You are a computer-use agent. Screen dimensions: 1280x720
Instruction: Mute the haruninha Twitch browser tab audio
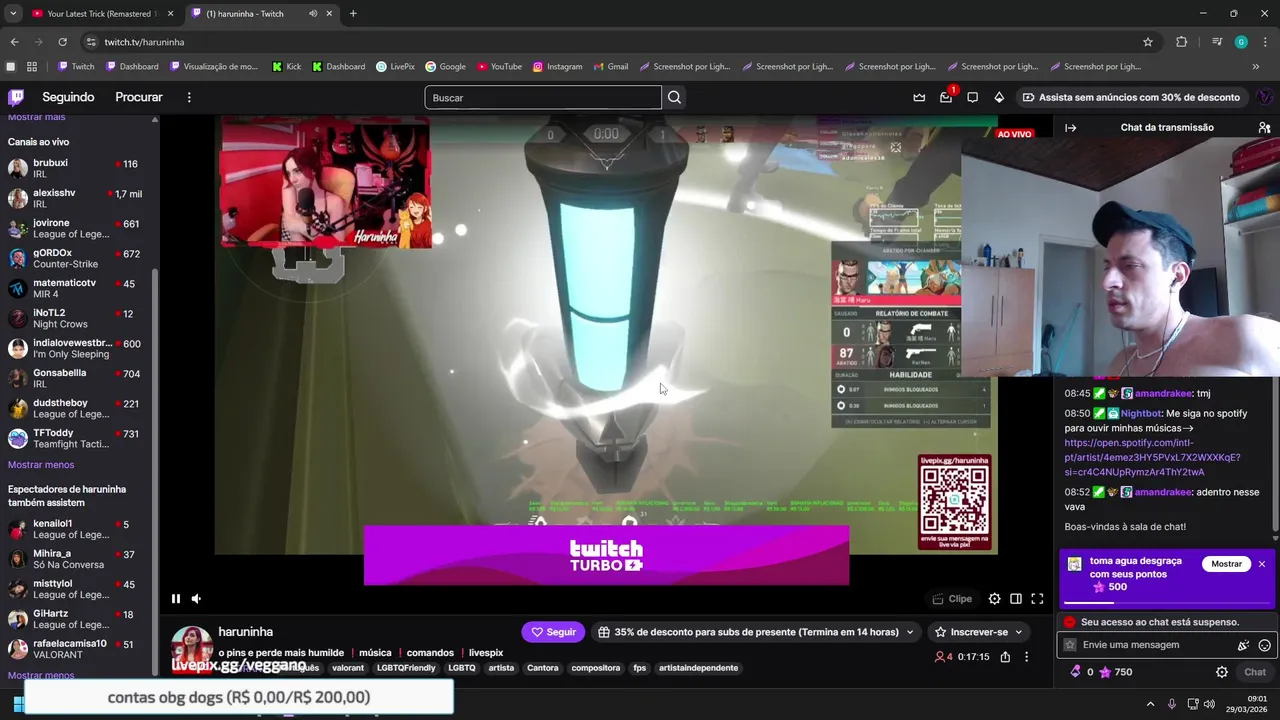click(x=313, y=14)
